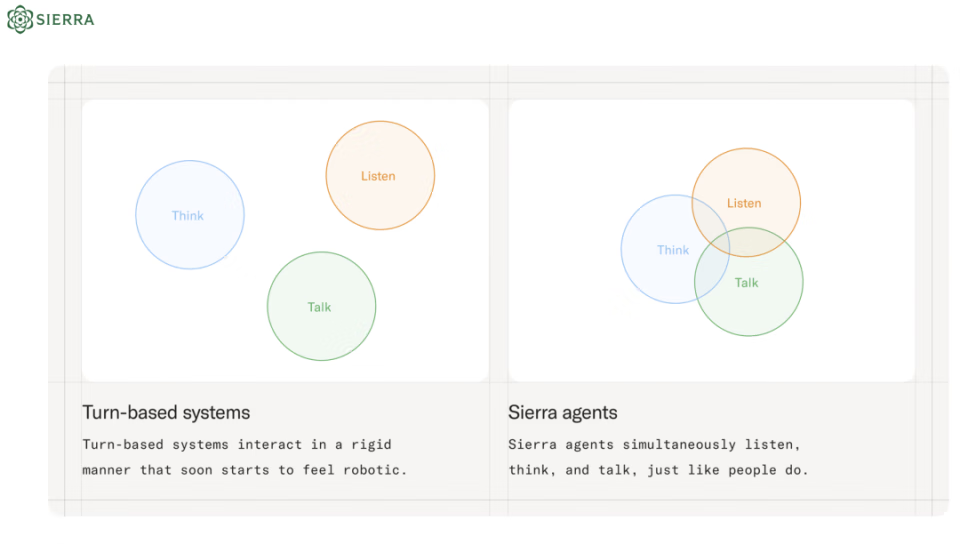Click the white turn-based diagram card background
The width and height of the screenshot is (960, 544).
(x=285, y=240)
